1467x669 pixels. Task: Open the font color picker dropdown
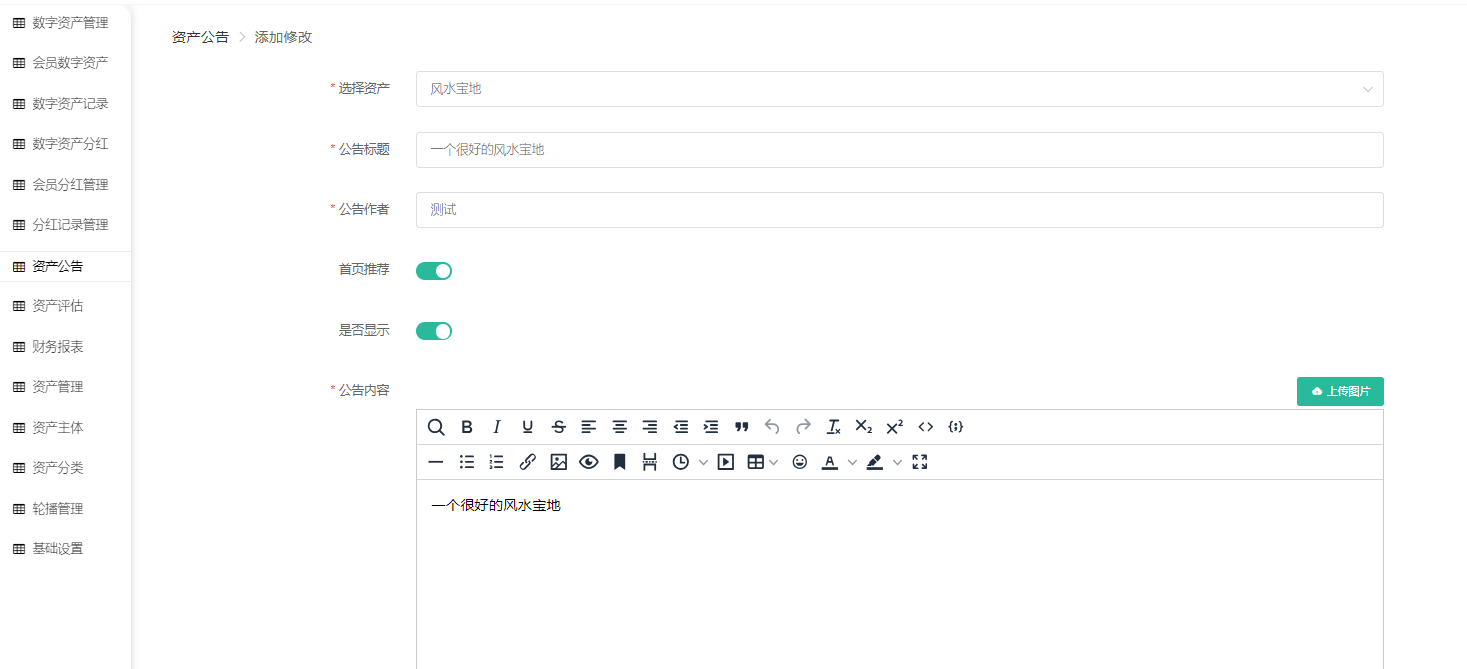pyautogui.click(x=852, y=462)
